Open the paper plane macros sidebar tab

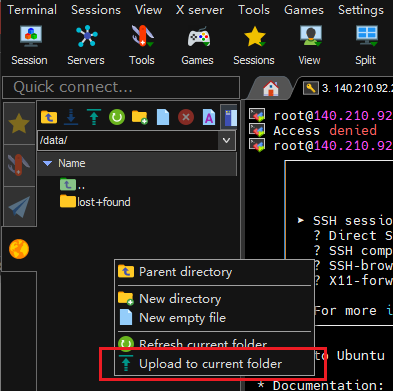click(19, 207)
